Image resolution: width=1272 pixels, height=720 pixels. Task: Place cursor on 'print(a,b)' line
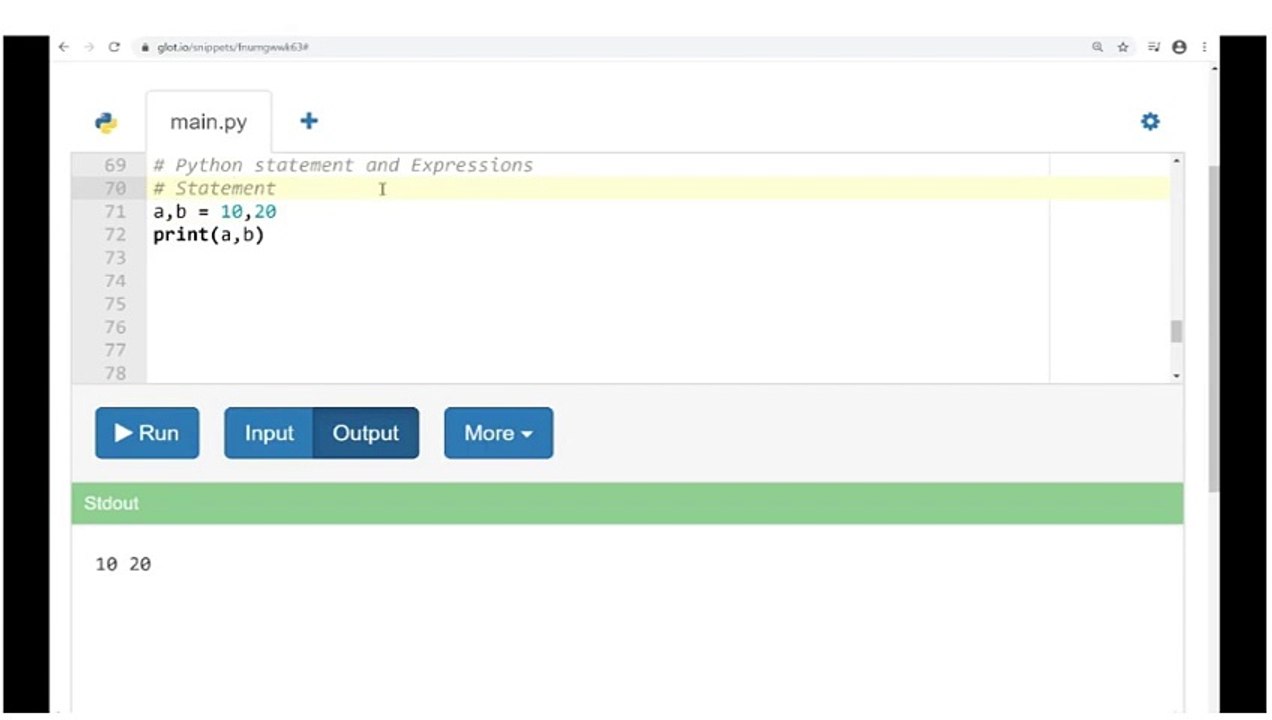tap(208, 235)
